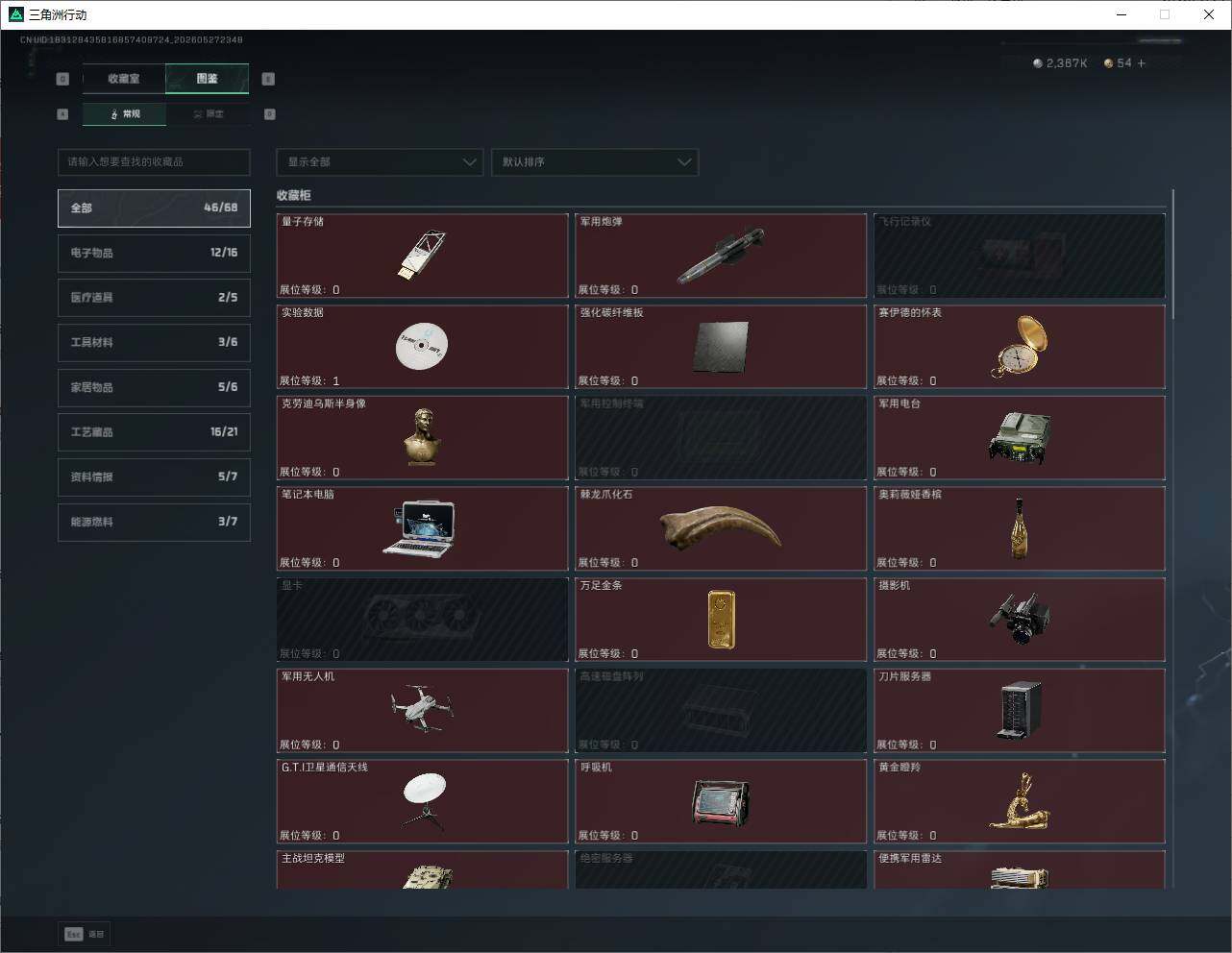This screenshot has width=1232, height=953.
Task: Switch to the 图鉴 tab
Action: 208,79
